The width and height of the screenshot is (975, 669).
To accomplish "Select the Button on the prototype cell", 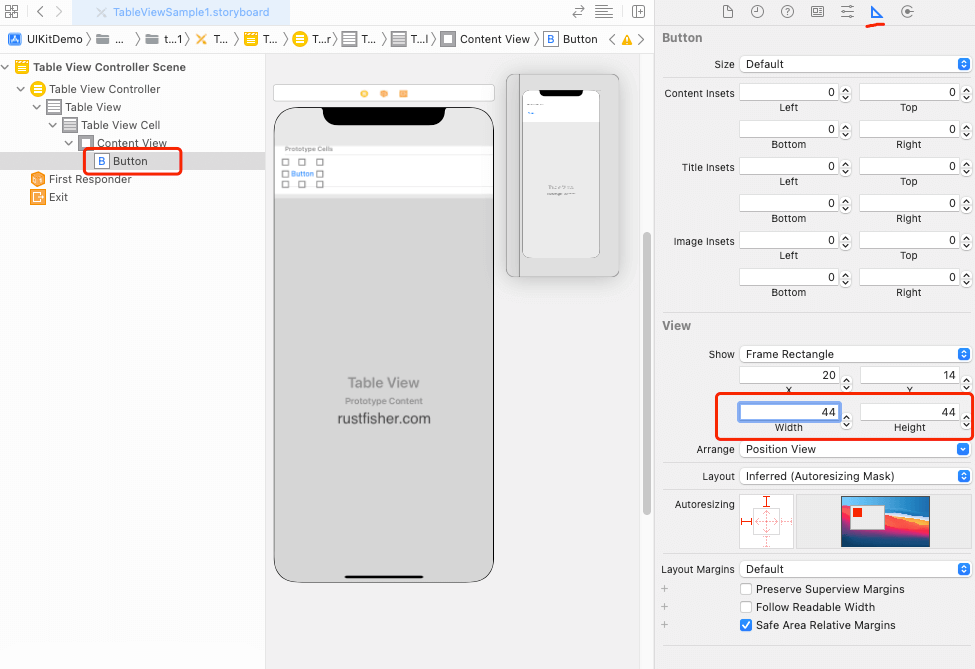I will pos(302,174).
